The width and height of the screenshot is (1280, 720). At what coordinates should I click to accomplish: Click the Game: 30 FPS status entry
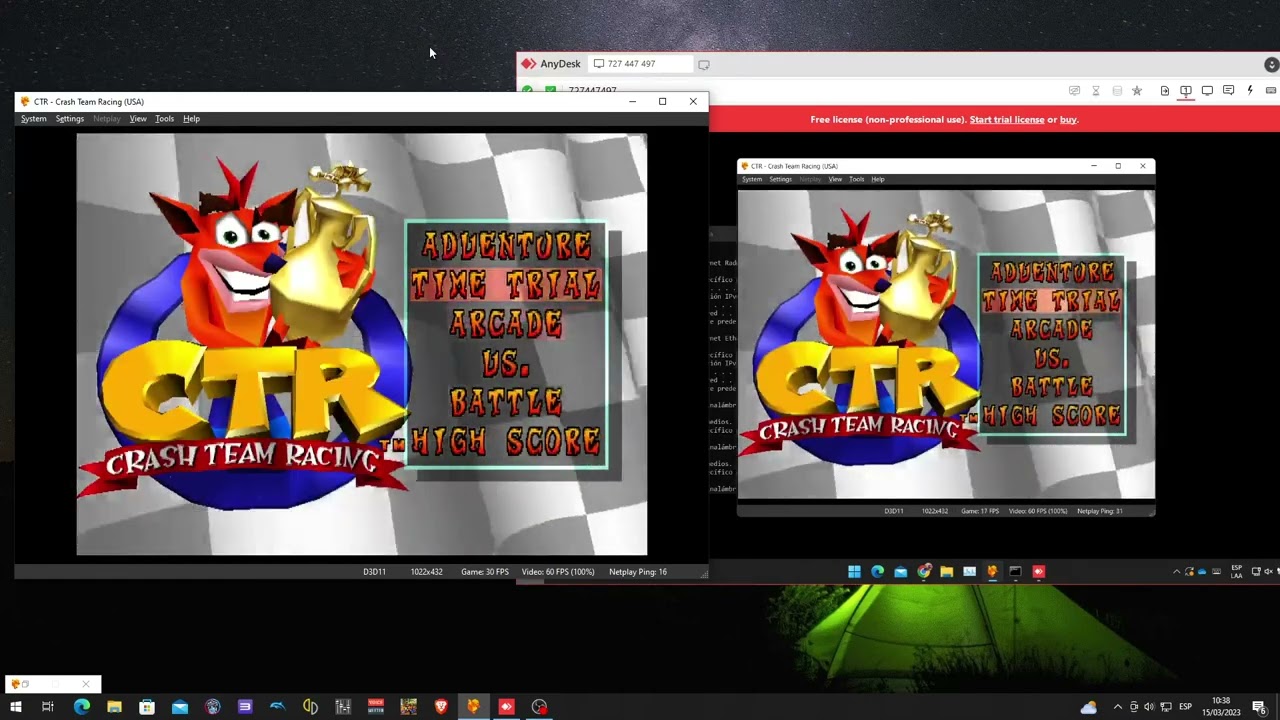485,572
